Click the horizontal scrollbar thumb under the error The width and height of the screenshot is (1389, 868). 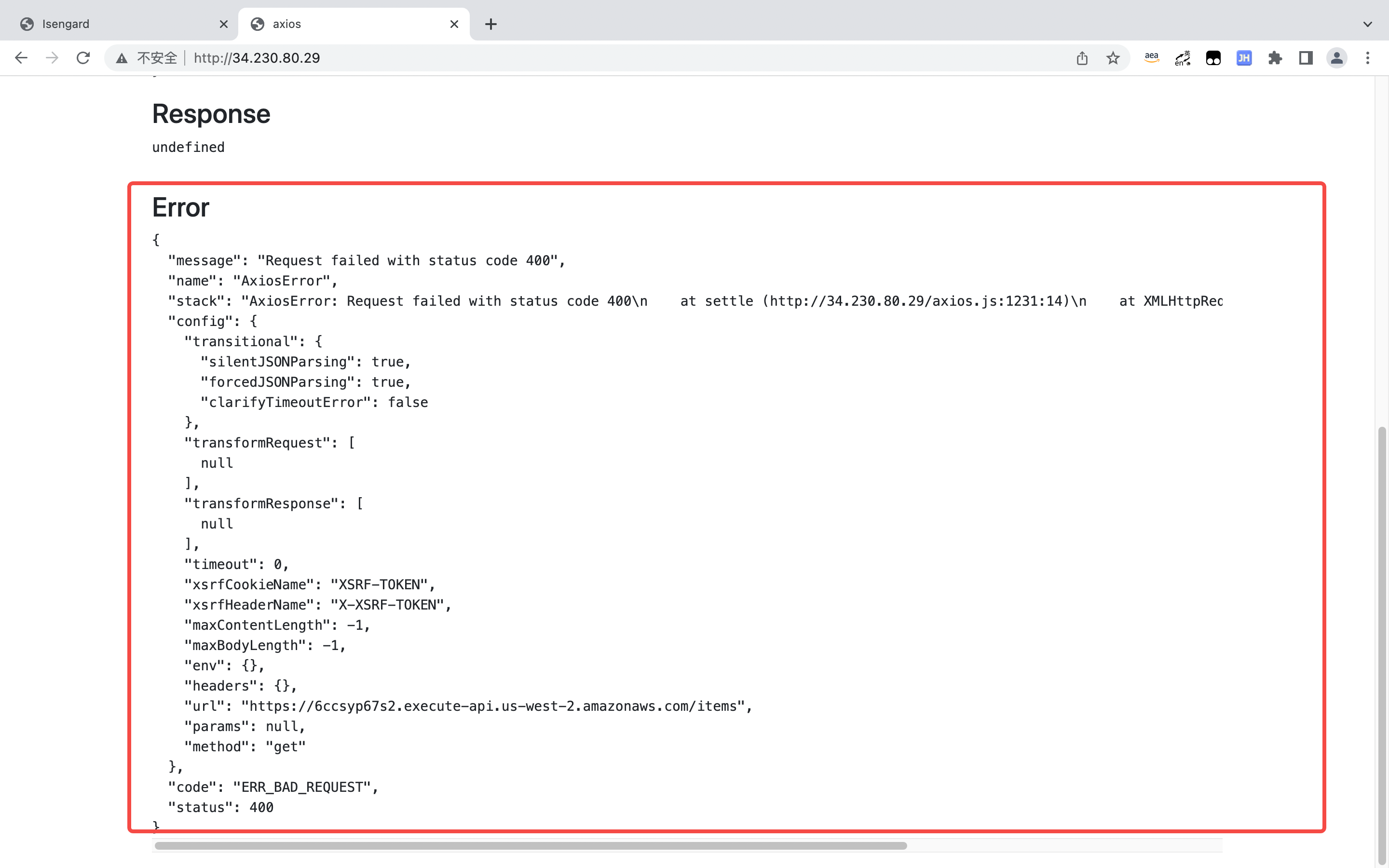pos(531,846)
